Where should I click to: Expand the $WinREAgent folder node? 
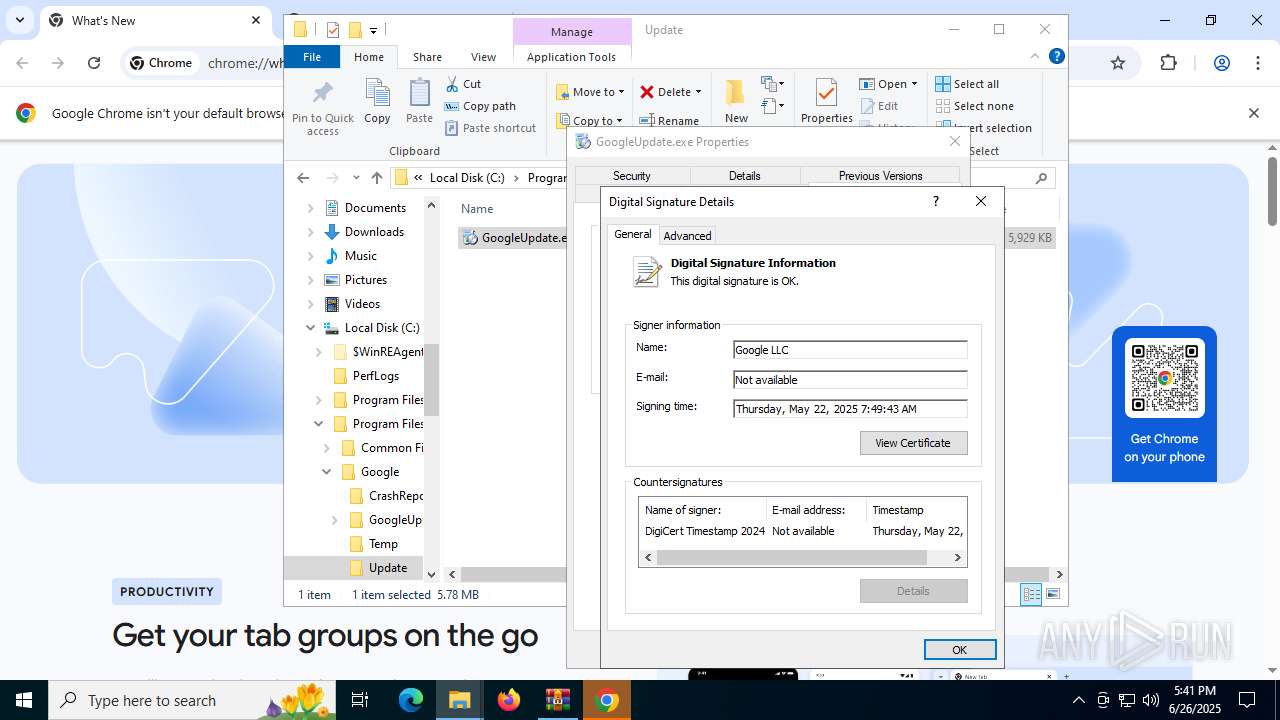pyautogui.click(x=318, y=352)
